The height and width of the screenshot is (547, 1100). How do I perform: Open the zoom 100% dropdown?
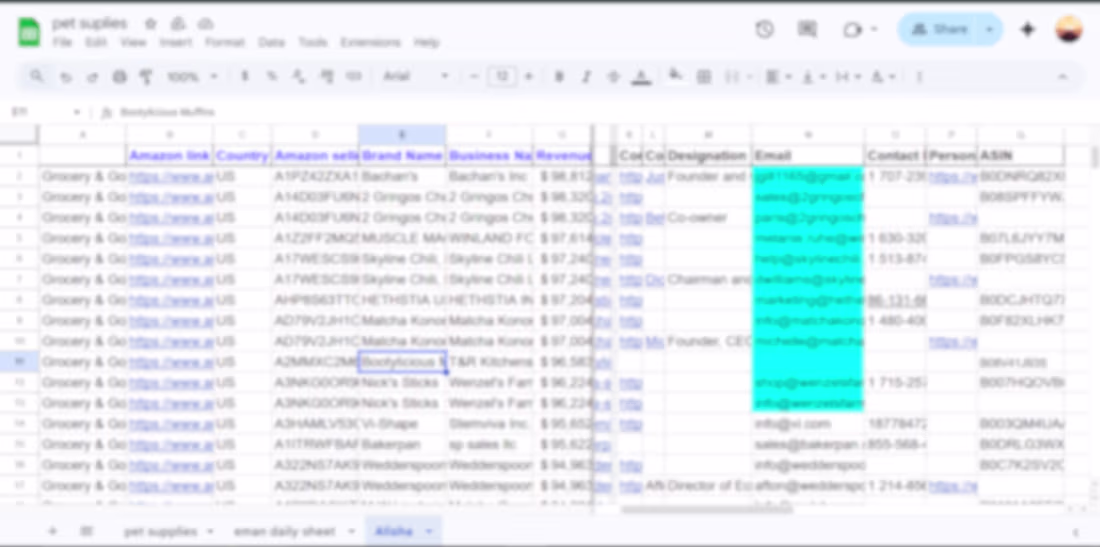(x=192, y=76)
